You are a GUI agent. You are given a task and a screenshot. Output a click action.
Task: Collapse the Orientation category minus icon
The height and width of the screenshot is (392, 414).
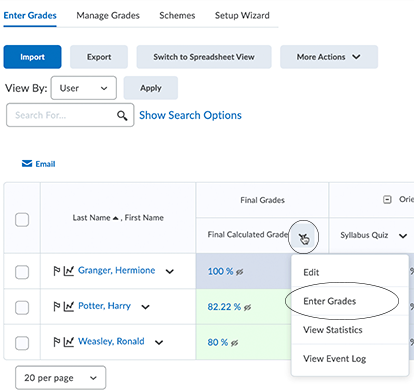pyautogui.click(x=387, y=200)
